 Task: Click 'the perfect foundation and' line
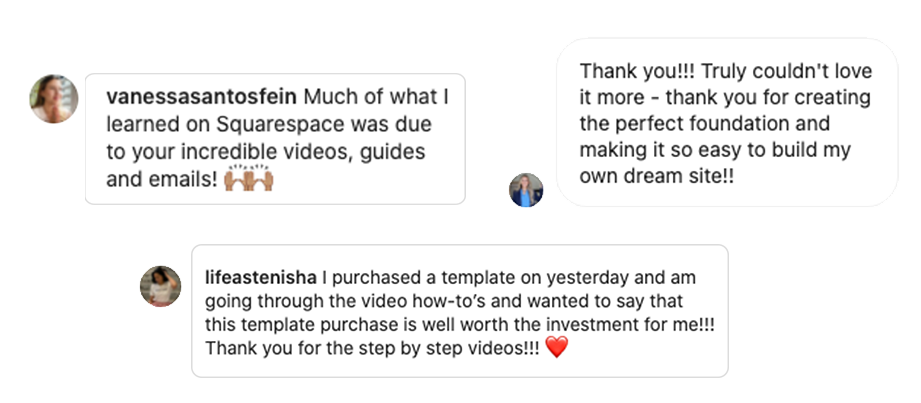click(705, 123)
